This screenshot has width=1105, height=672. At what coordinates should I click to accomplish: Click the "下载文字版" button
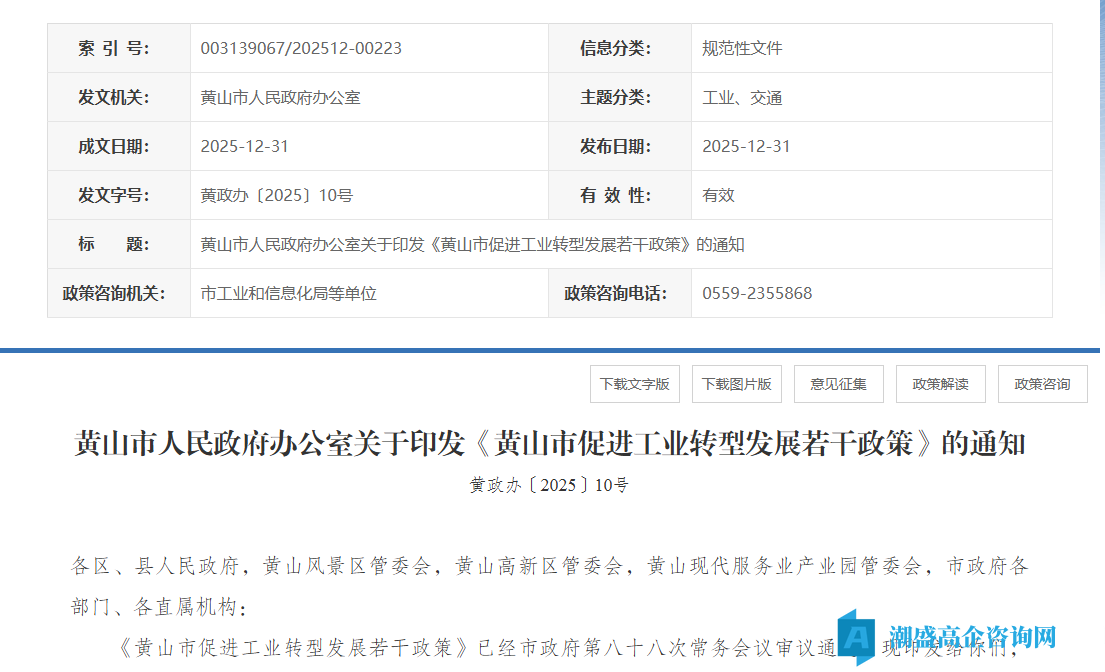click(x=634, y=383)
